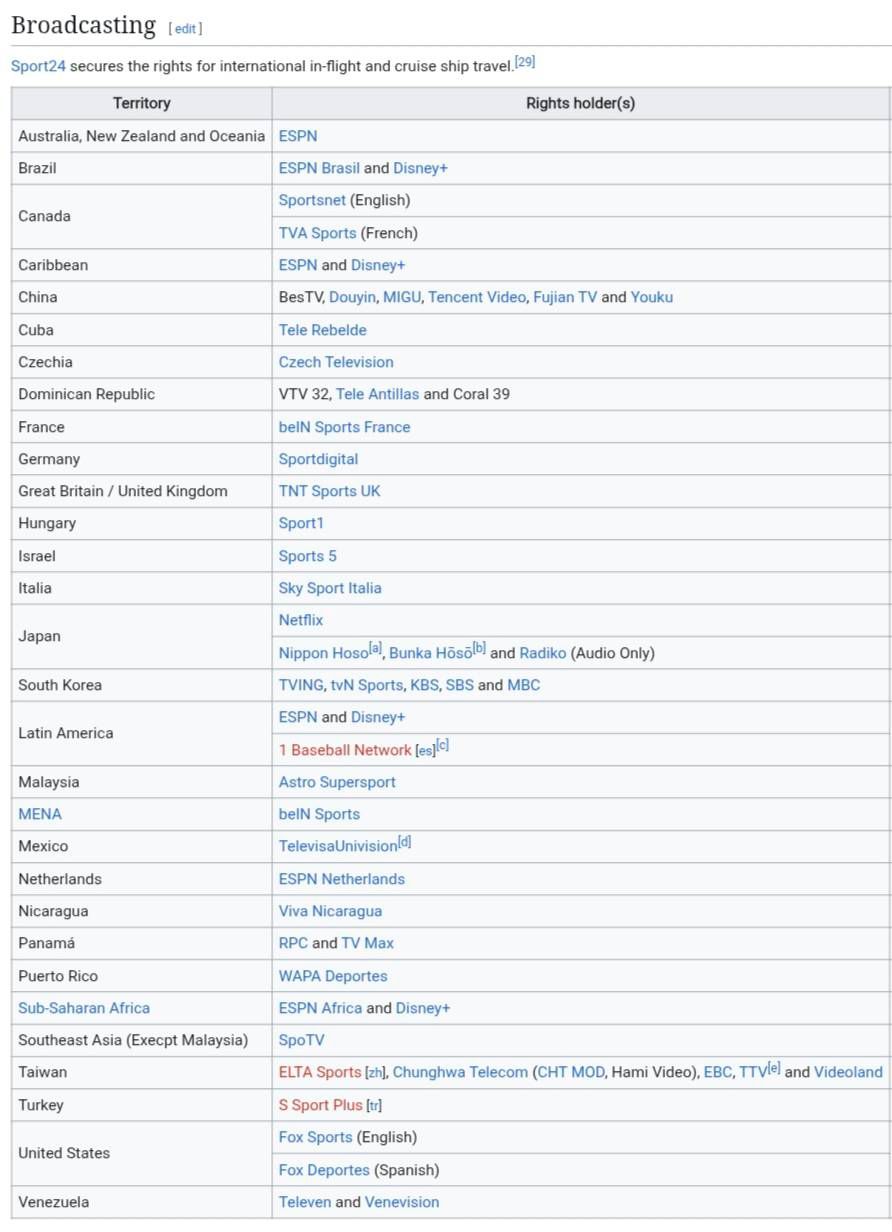Click the Fox Deportes link
This screenshot has height=1232, width=892.
coord(324,1170)
